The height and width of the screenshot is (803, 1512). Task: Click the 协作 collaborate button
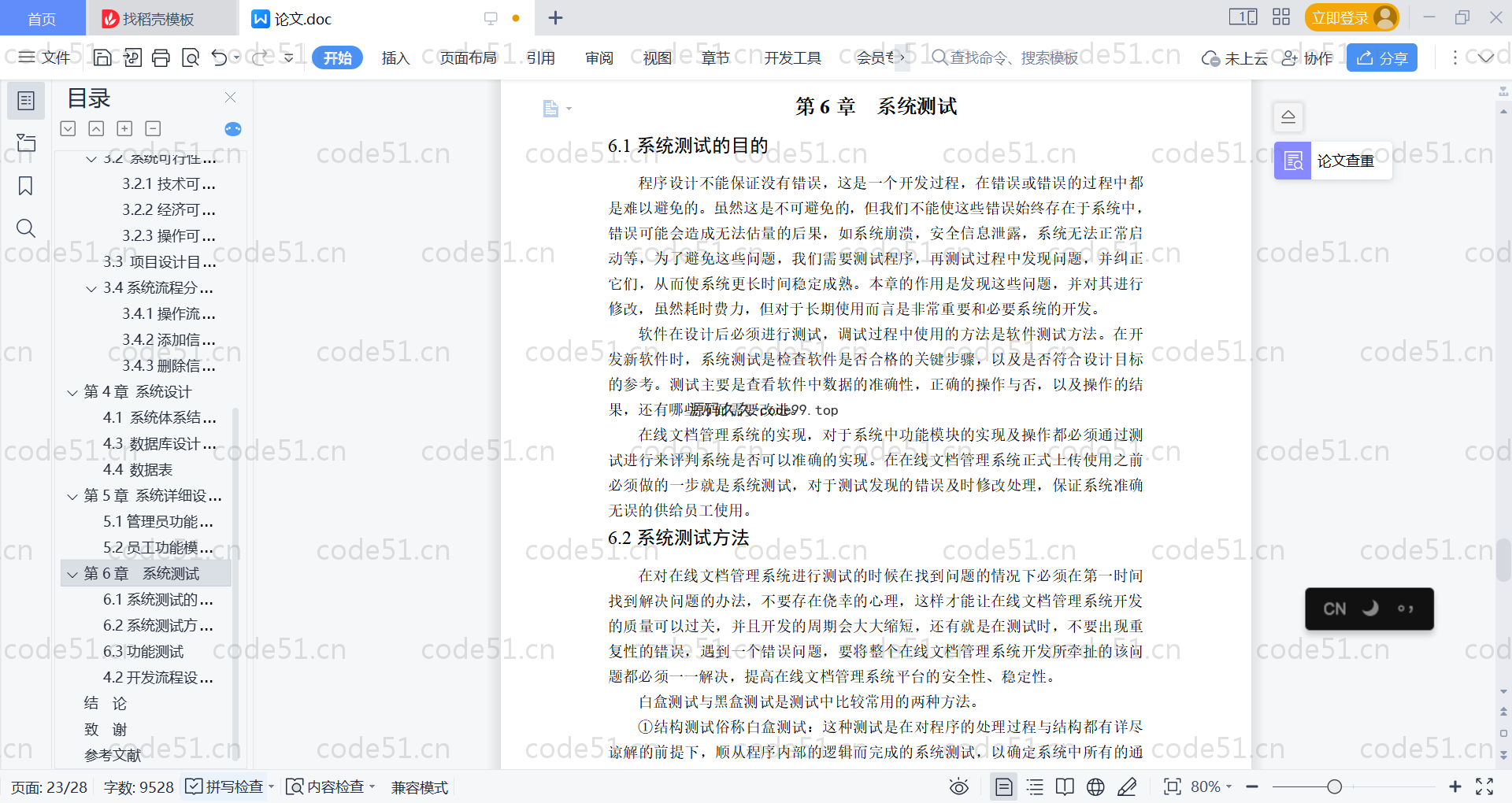pyautogui.click(x=1307, y=57)
